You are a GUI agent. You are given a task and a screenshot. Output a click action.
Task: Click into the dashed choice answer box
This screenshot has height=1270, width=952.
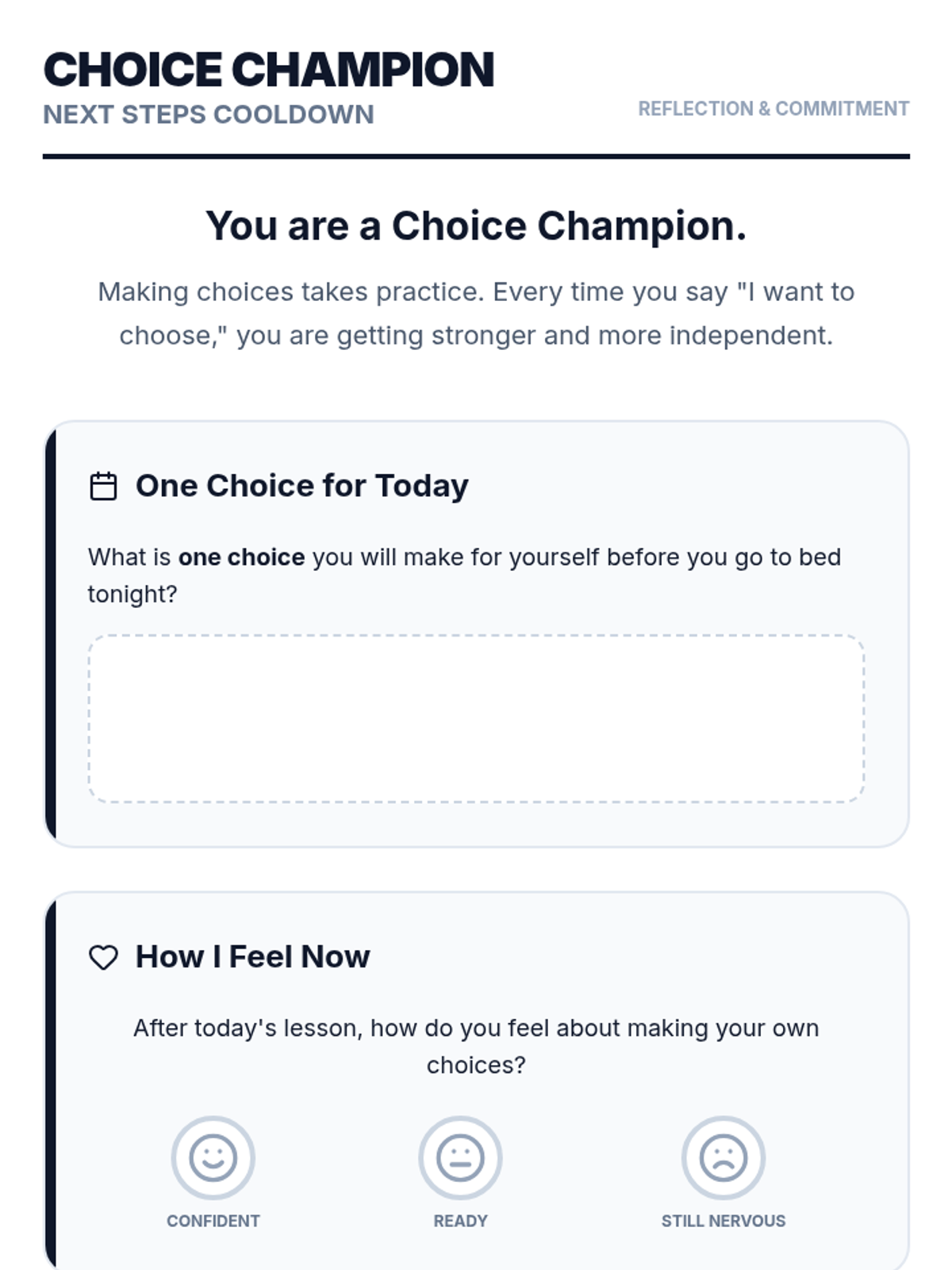pyautogui.click(x=476, y=718)
